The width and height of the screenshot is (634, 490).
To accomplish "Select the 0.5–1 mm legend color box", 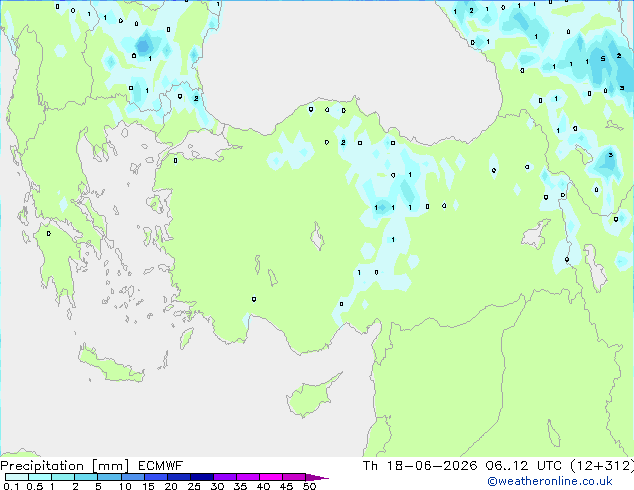I will tap(40, 477).
